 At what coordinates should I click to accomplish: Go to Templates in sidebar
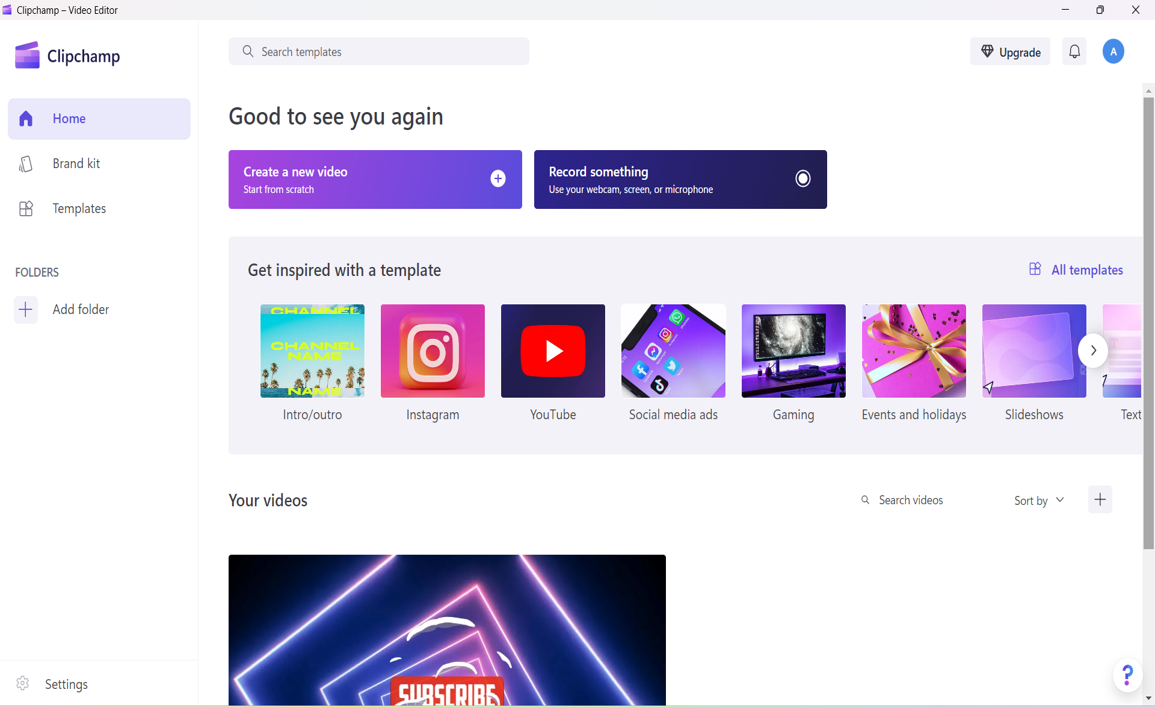[x=79, y=209]
